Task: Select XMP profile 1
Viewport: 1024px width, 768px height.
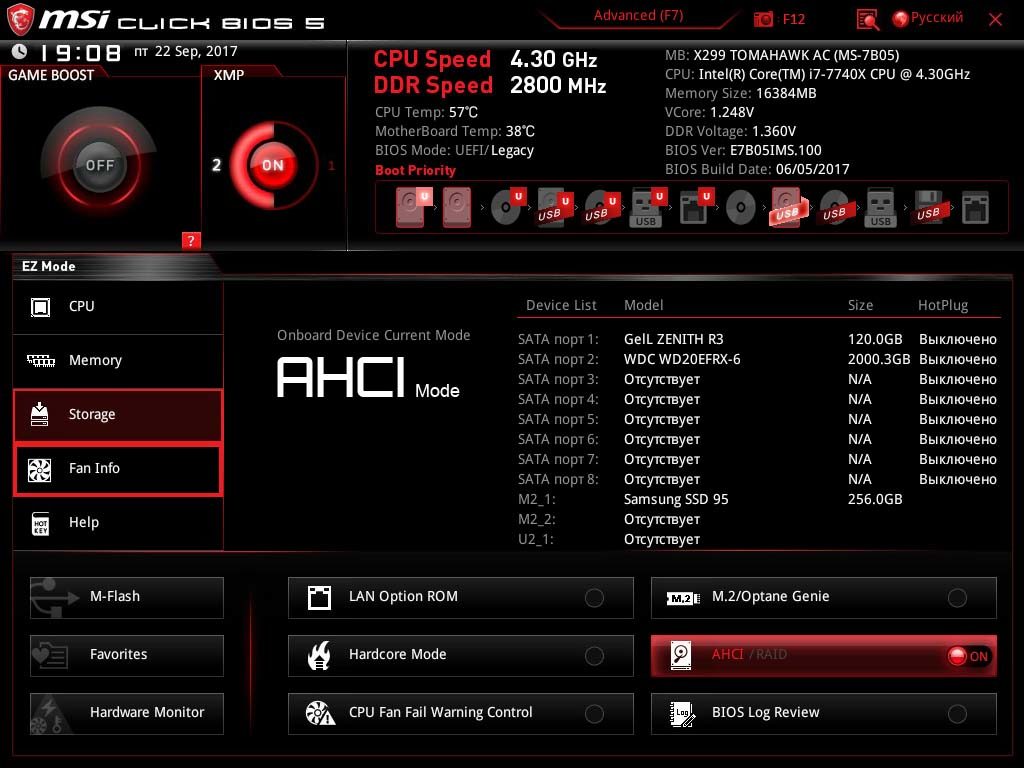Action: (x=332, y=166)
